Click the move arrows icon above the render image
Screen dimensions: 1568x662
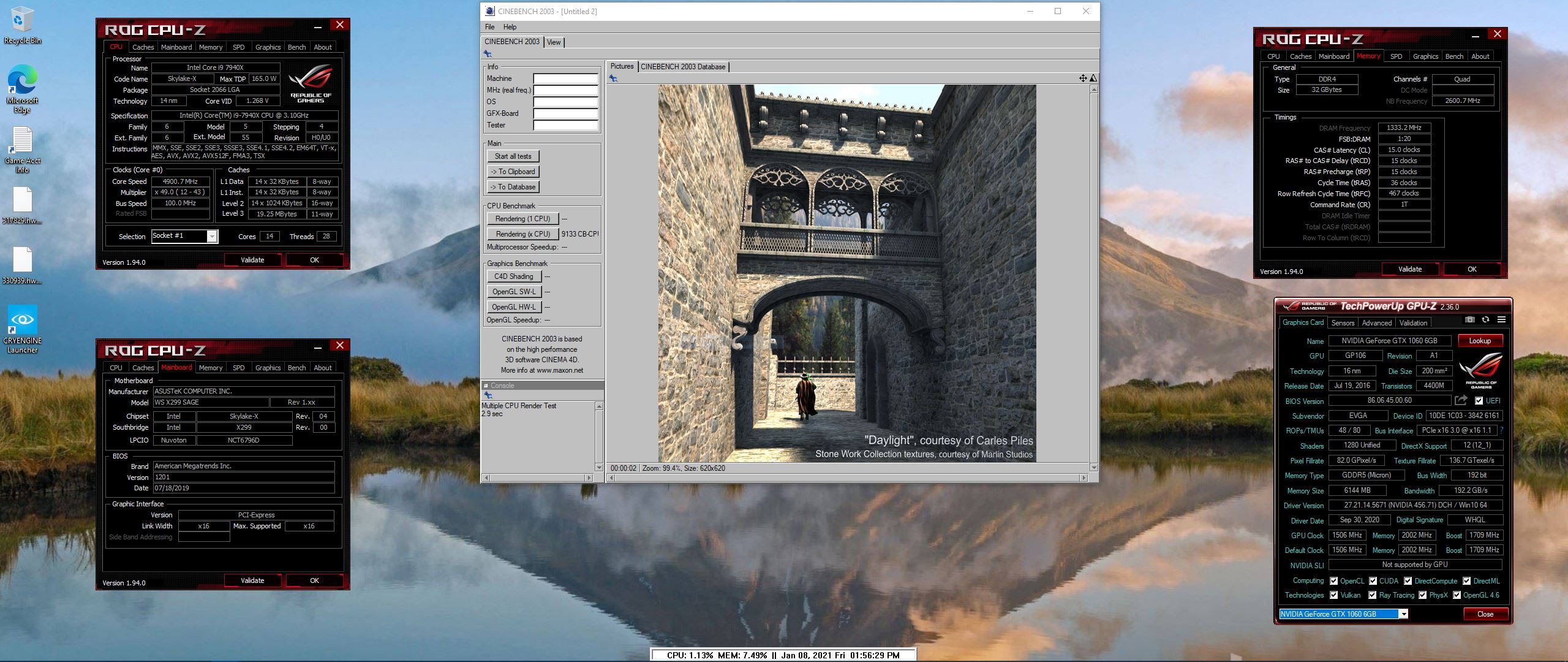1083,78
